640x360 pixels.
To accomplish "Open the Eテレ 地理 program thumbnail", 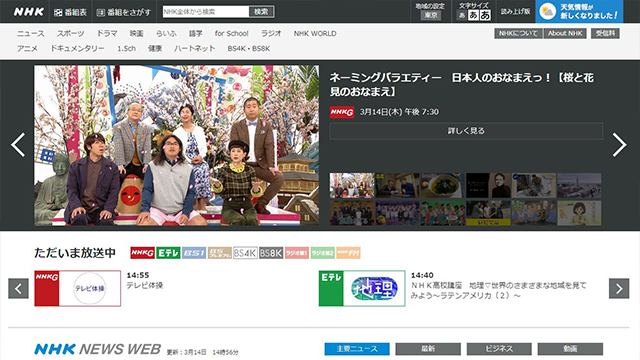I will click(x=362, y=288).
